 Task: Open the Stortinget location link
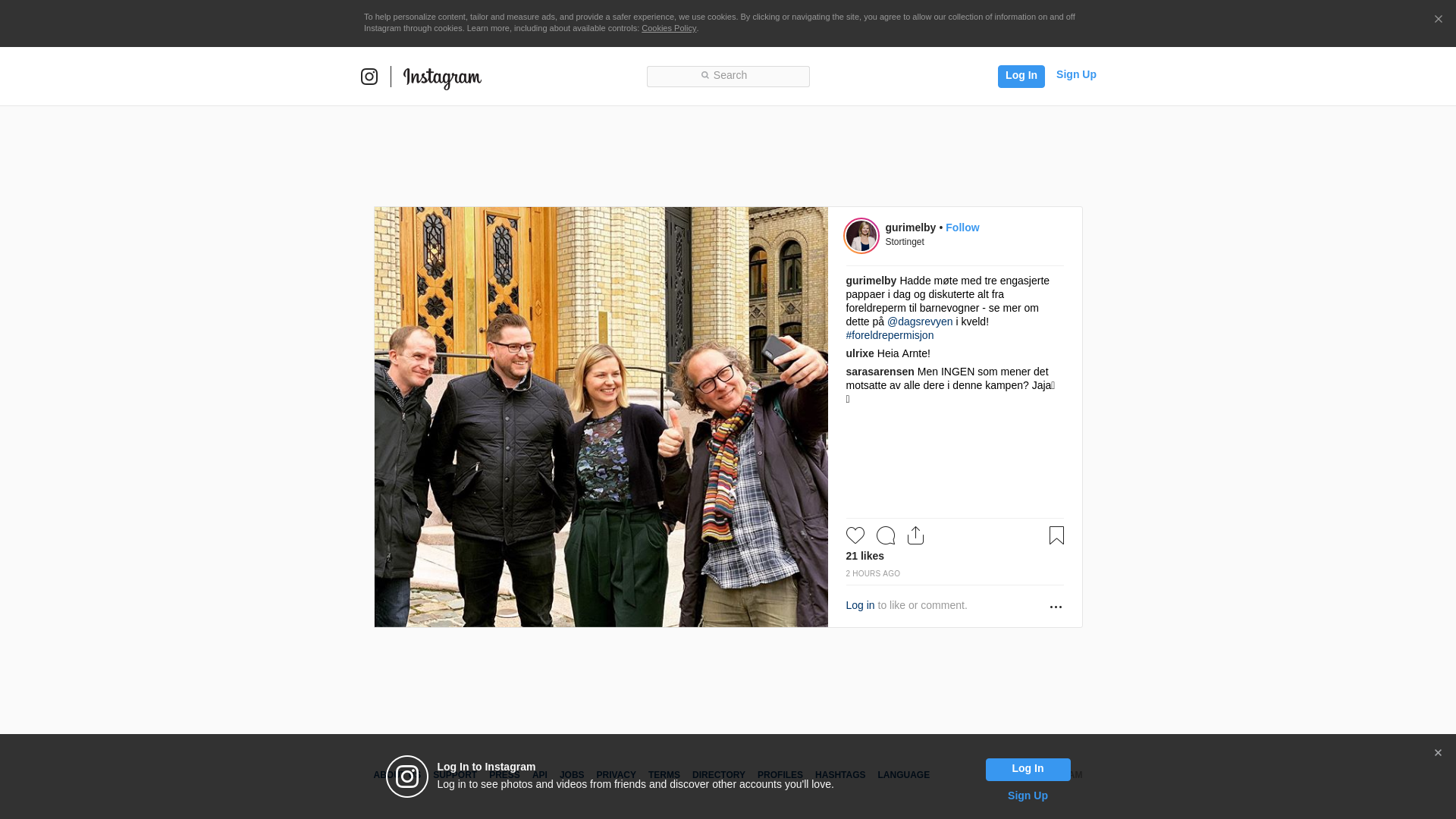tap(905, 242)
